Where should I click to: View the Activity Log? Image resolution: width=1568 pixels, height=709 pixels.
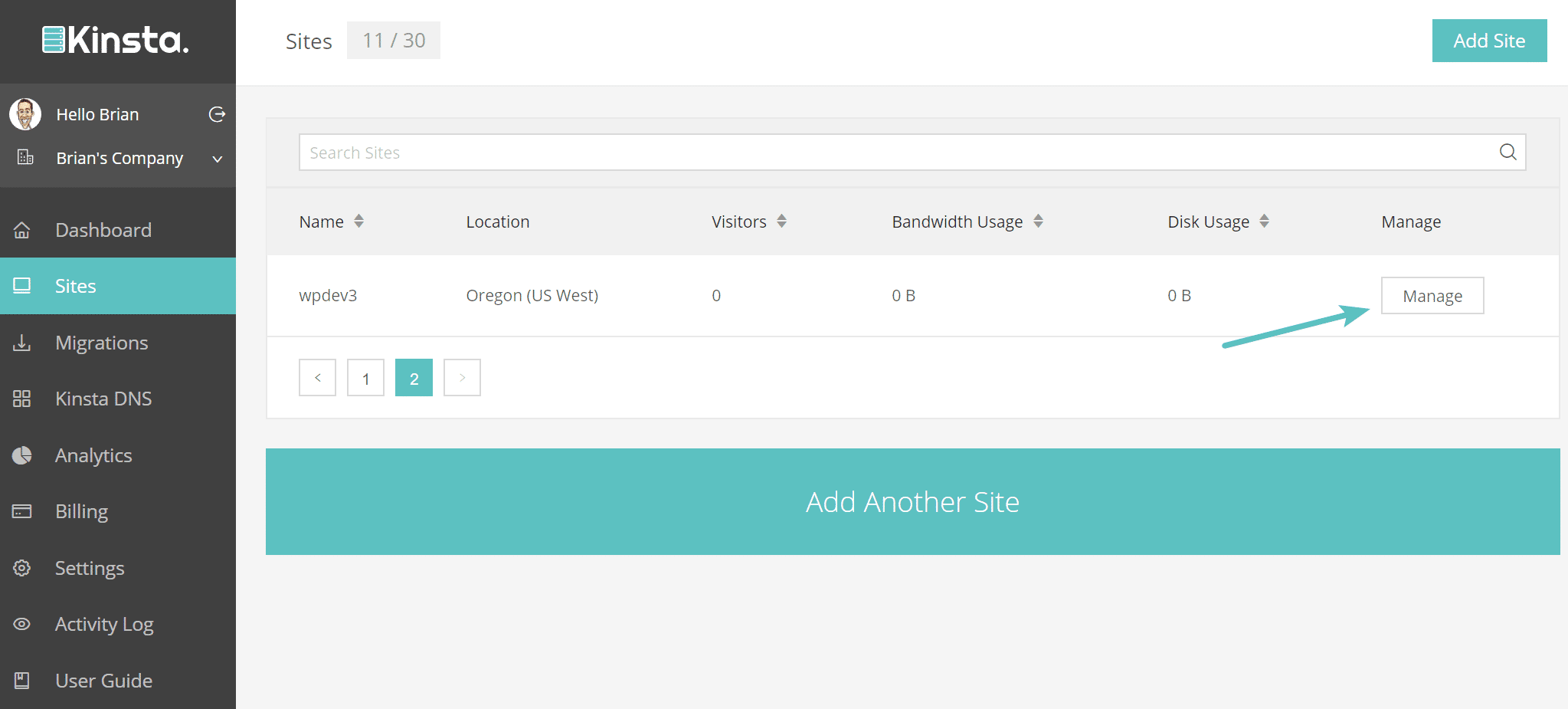coord(118,624)
